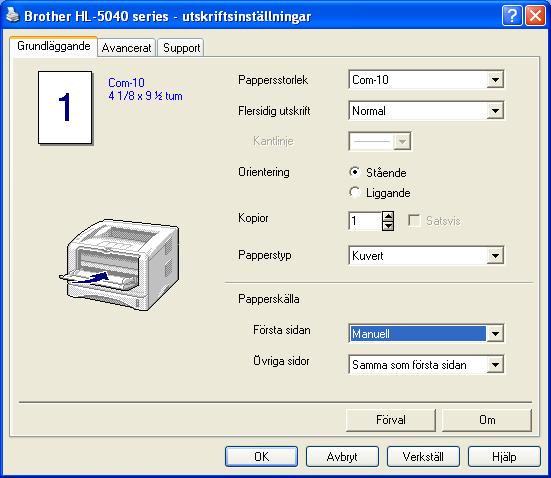Decrease copies with the down arrow

pos(388,226)
